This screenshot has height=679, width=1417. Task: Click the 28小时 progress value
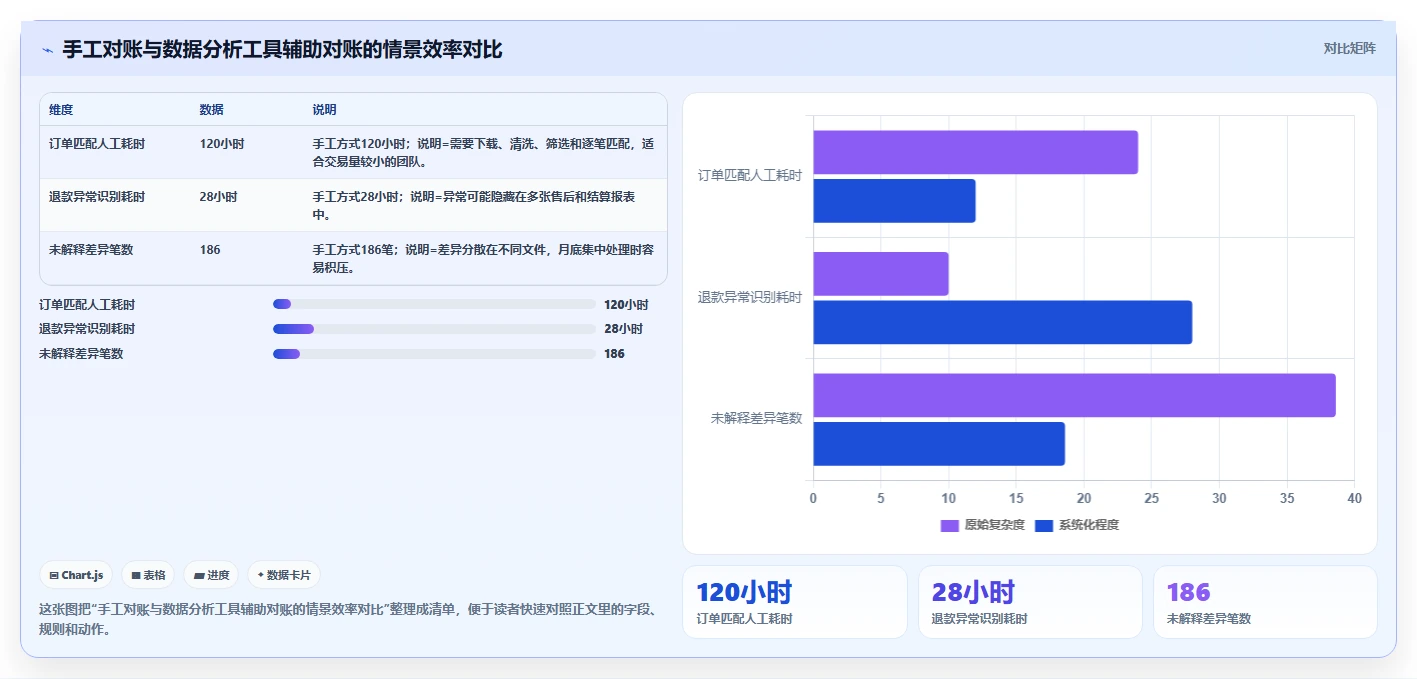click(623, 329)
